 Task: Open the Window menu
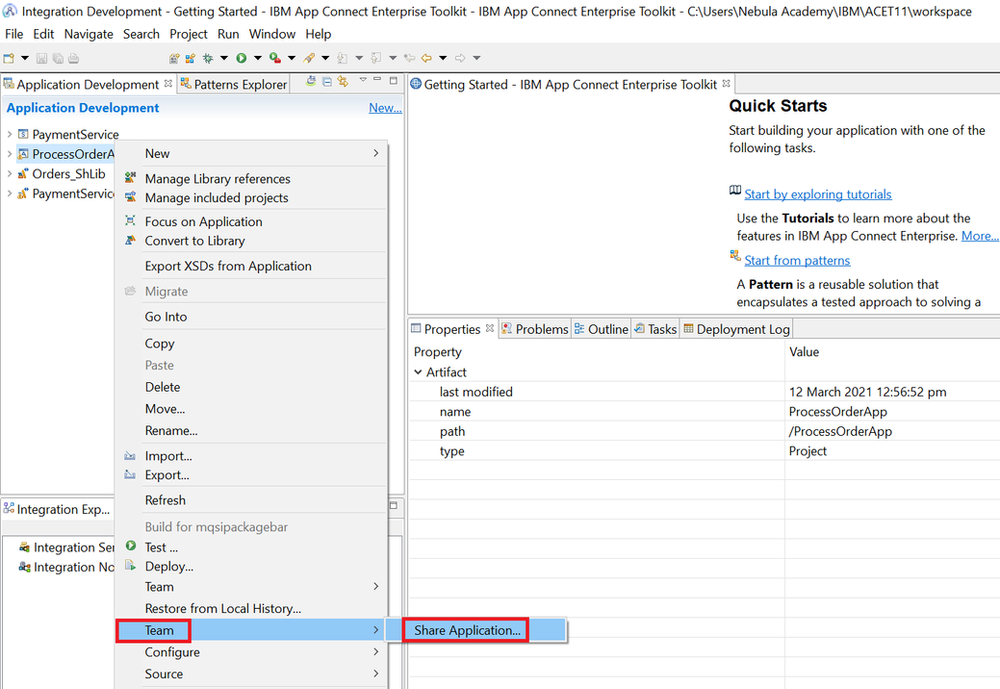click(x=272, y=33)
